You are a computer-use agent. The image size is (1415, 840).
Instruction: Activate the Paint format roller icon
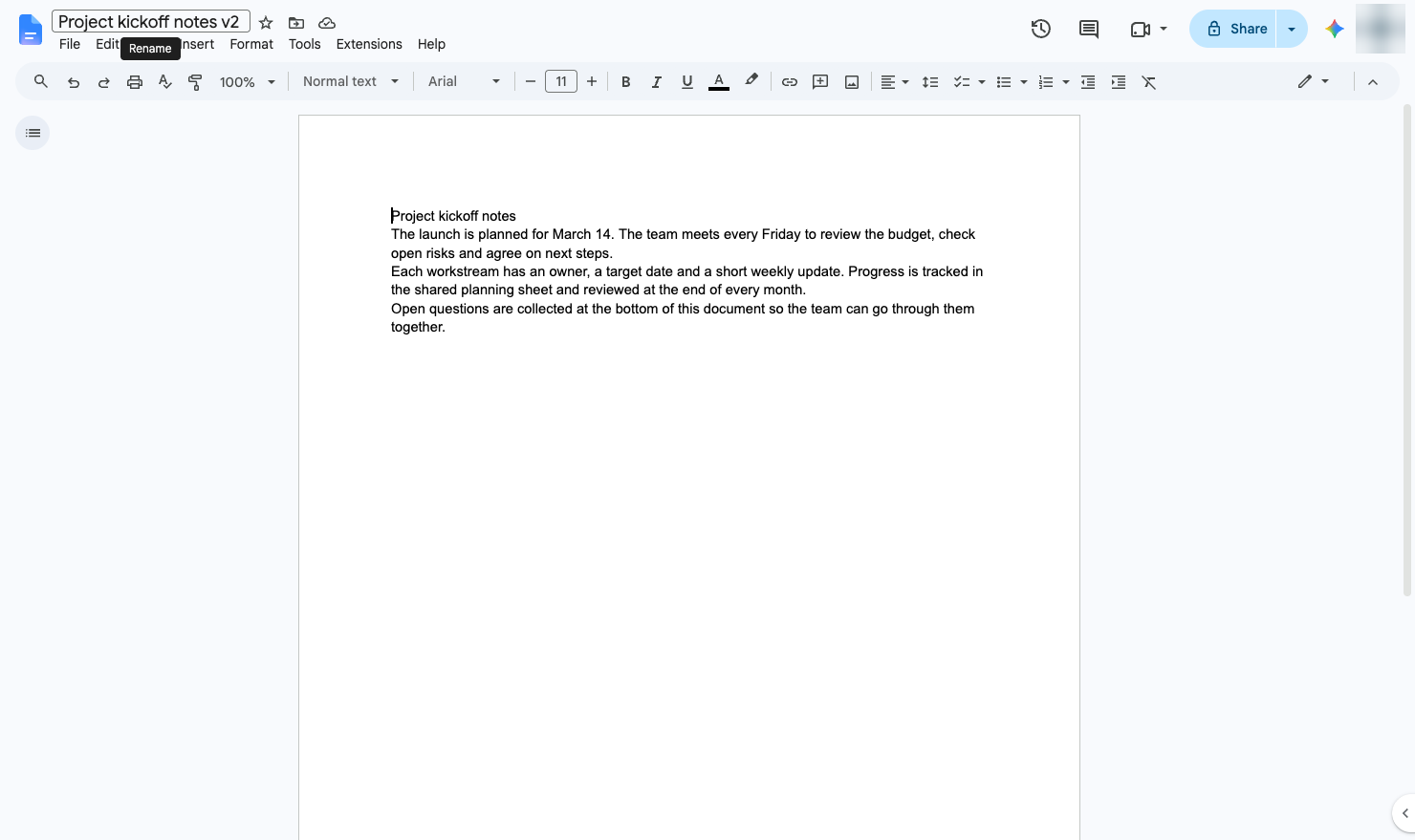[x=195, y=82]
